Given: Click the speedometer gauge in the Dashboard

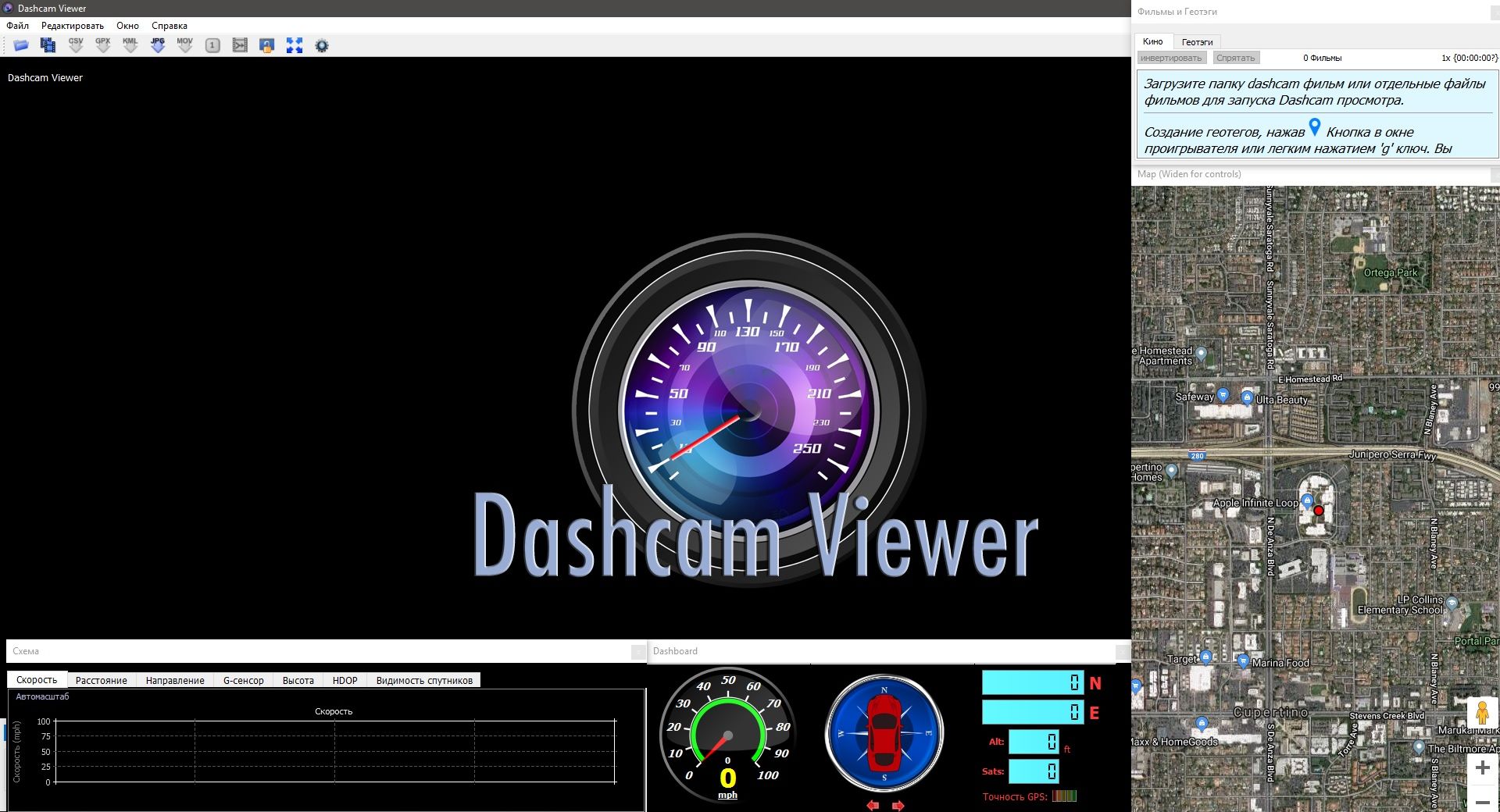Looking at the screenshot, I should [x=727, y=735].
